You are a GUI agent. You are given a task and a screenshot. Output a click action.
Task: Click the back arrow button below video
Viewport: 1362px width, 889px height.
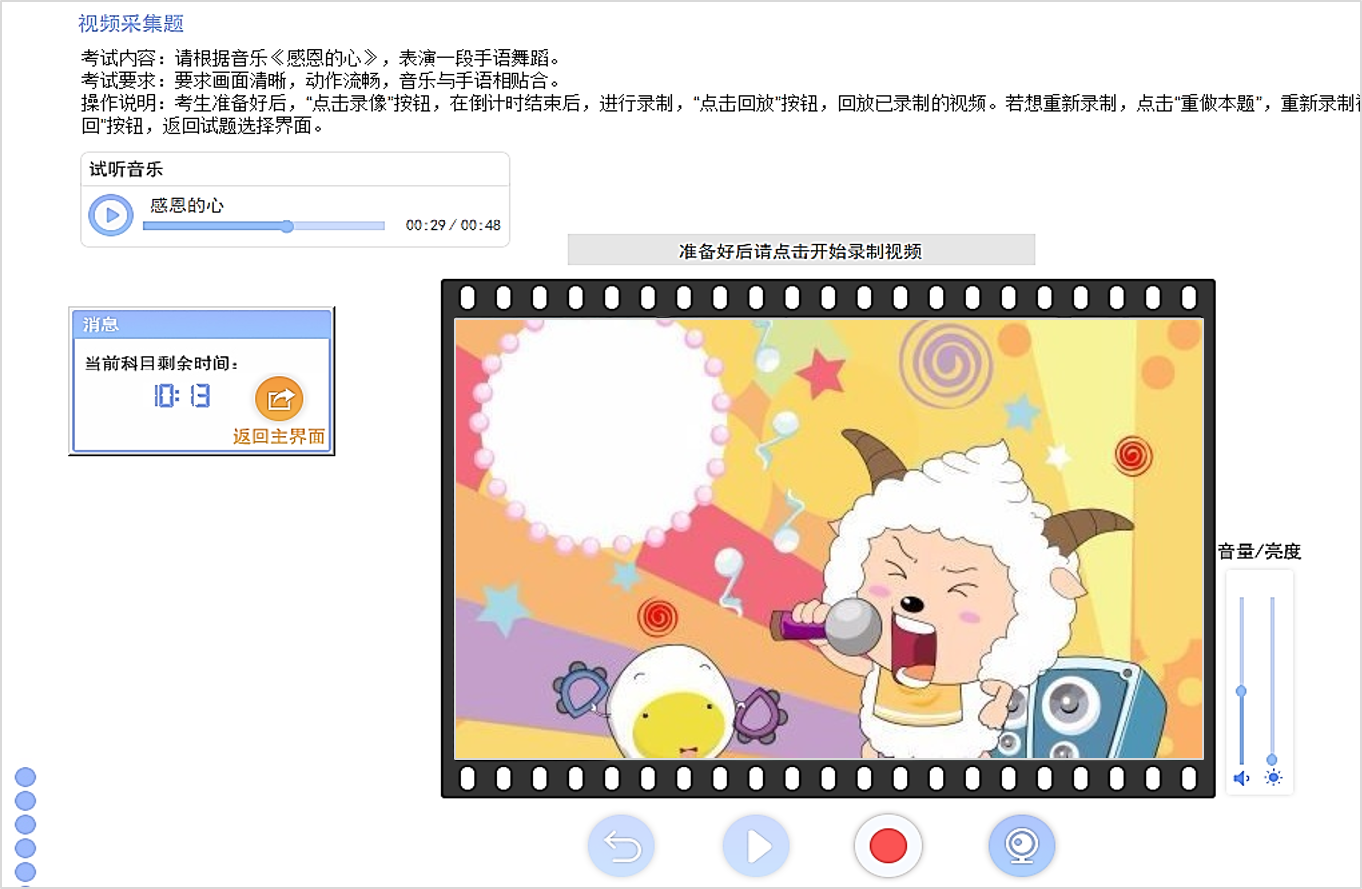pyautogui.click(x=621, y=846)
